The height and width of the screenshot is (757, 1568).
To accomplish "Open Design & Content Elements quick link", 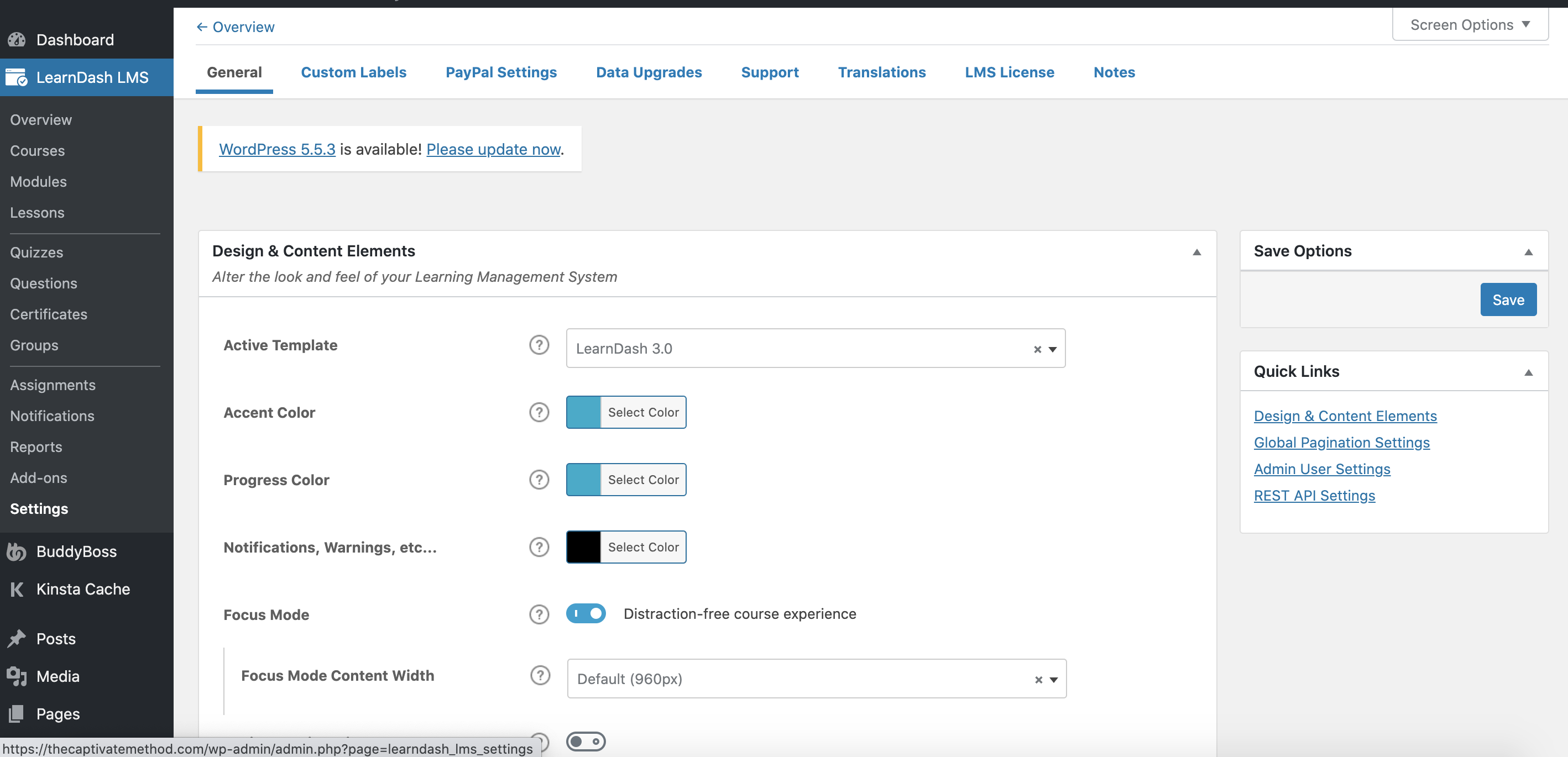I will click(x=1345, y=416).
